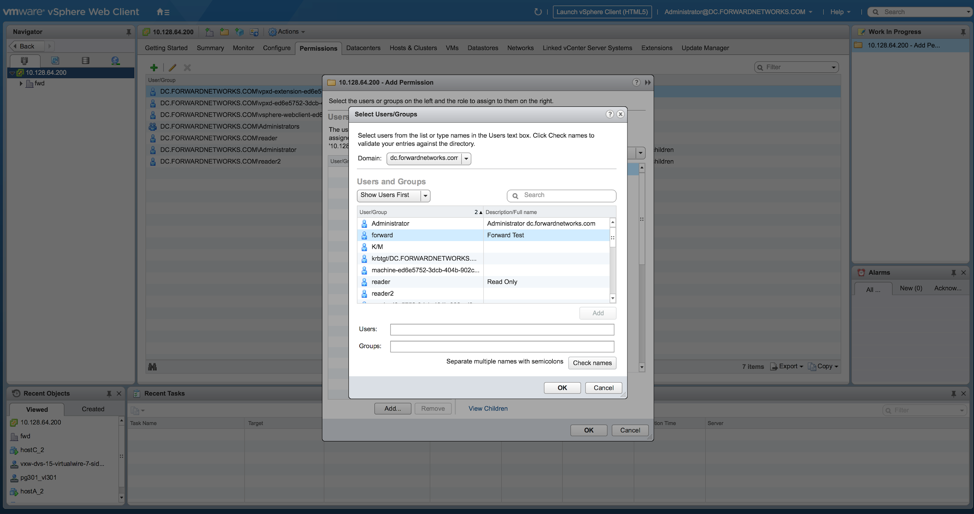Click Cancel in Add Permission dialog
974x514 pixels.
click(x=630, y=430)
